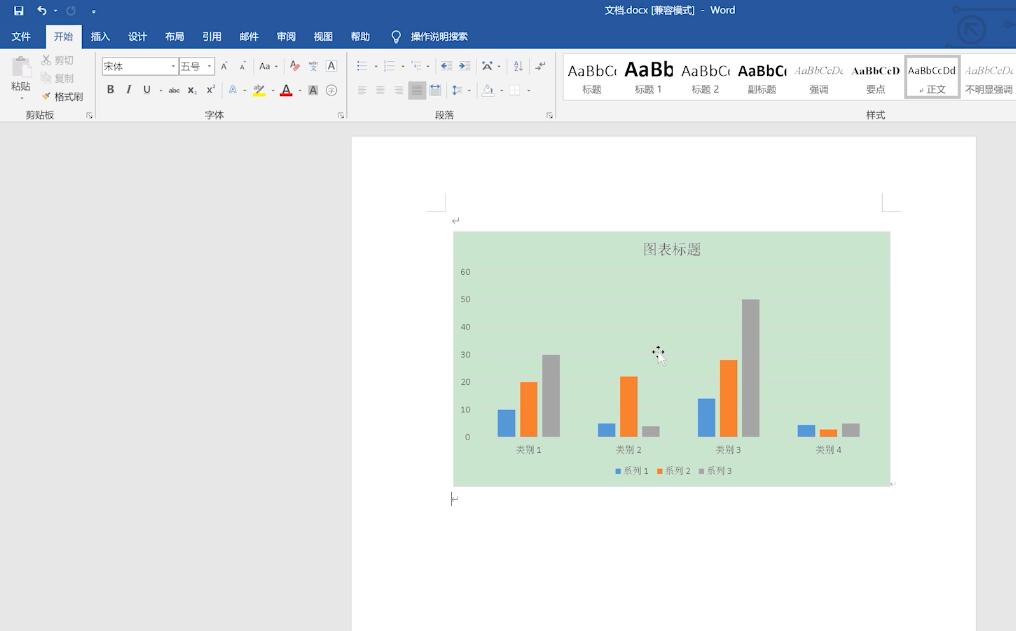Image resolution: width=1016 pixels, height=631 pixels.
Task: Click the chart title 图表标题
Action: point(672,249)
